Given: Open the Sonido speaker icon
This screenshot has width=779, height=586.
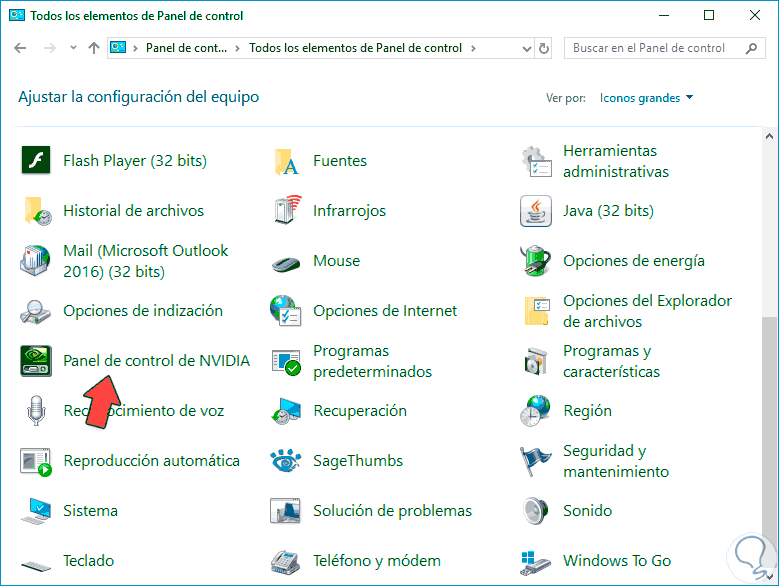Looking at the screenshot, I should [x=536, y=511].
